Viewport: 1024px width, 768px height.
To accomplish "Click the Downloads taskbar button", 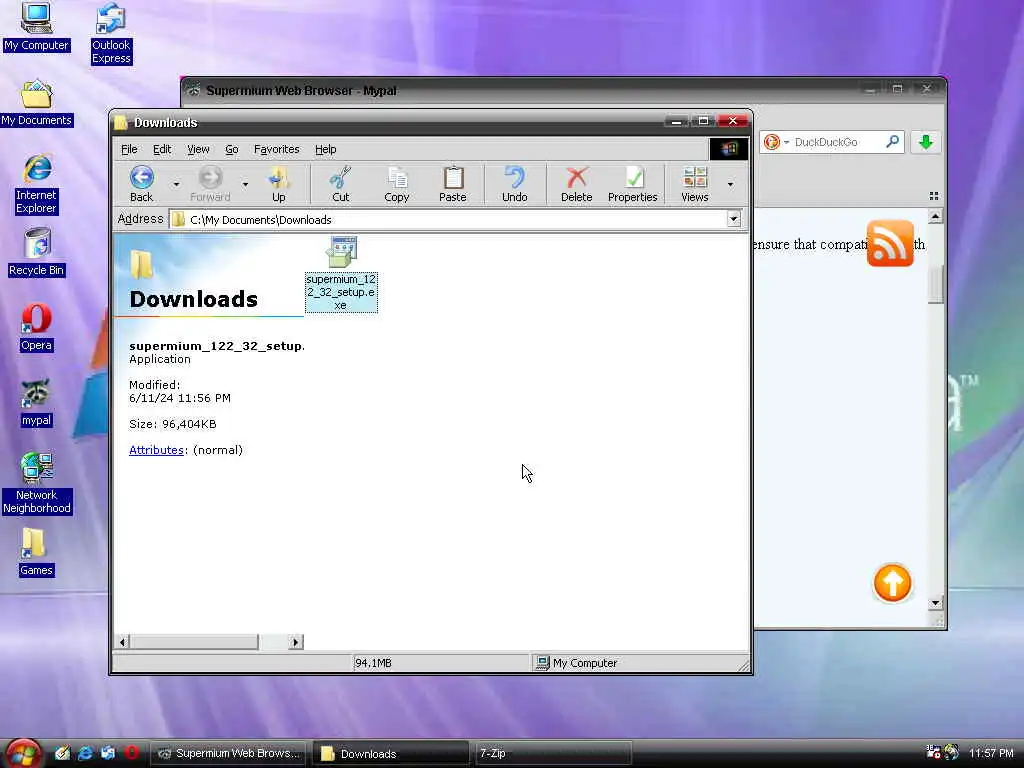I will click(x=391, y=753).
